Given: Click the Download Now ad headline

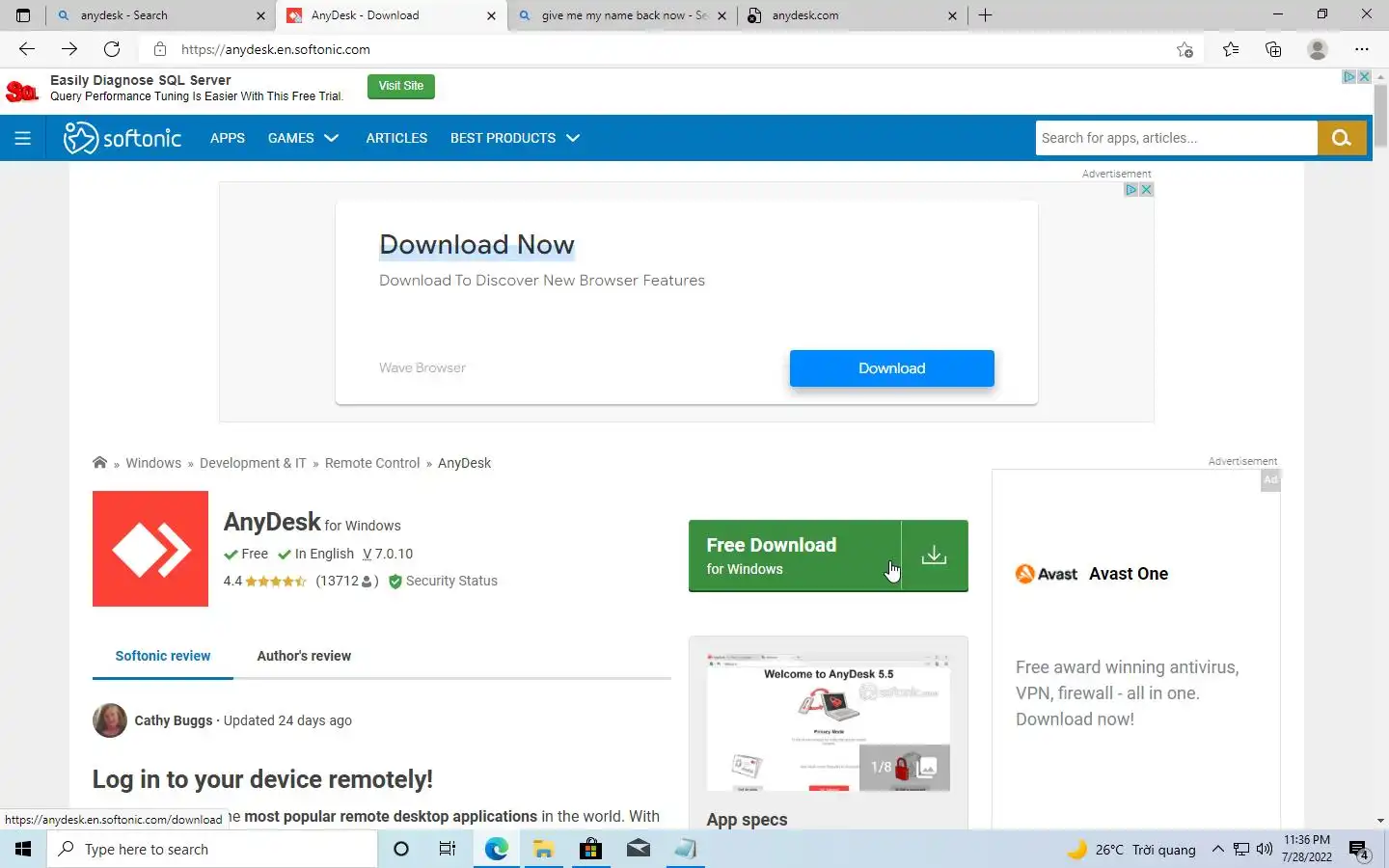Looking at the screenshot, I should coord(477,245).
